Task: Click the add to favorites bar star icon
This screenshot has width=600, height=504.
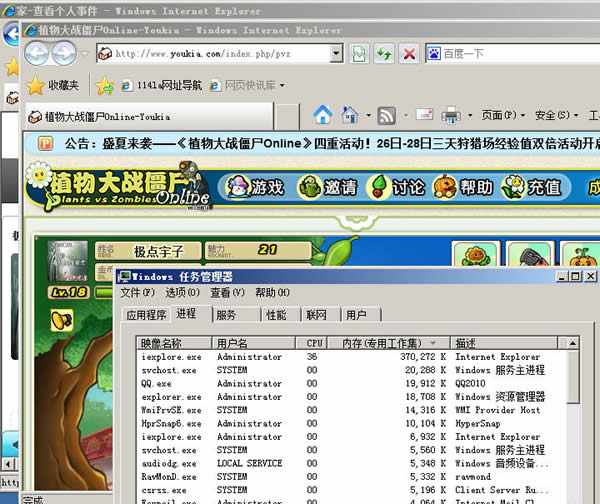Action: pos(105,85)
